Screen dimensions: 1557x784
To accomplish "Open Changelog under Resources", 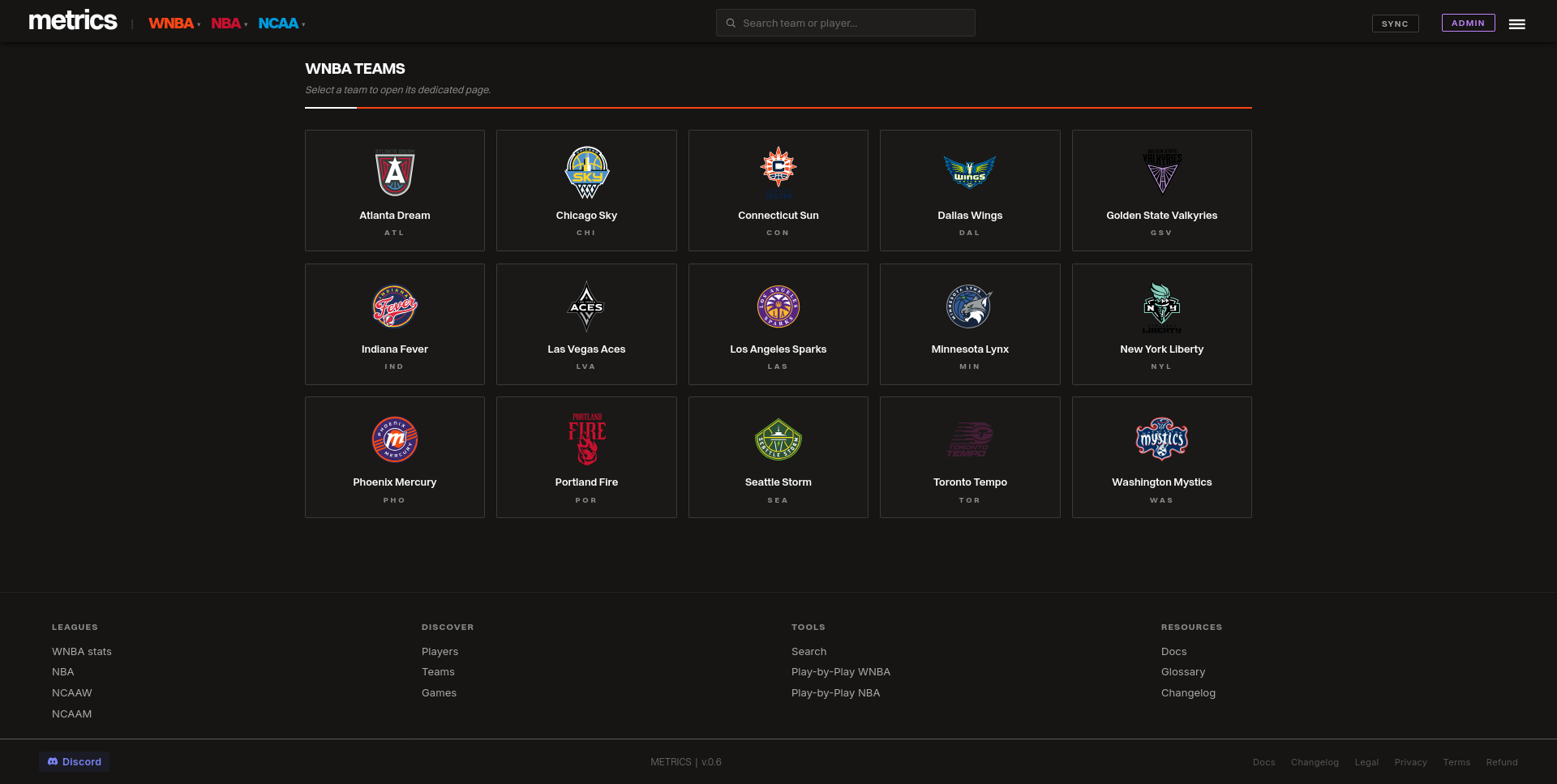I will [x=1188, y=692].
